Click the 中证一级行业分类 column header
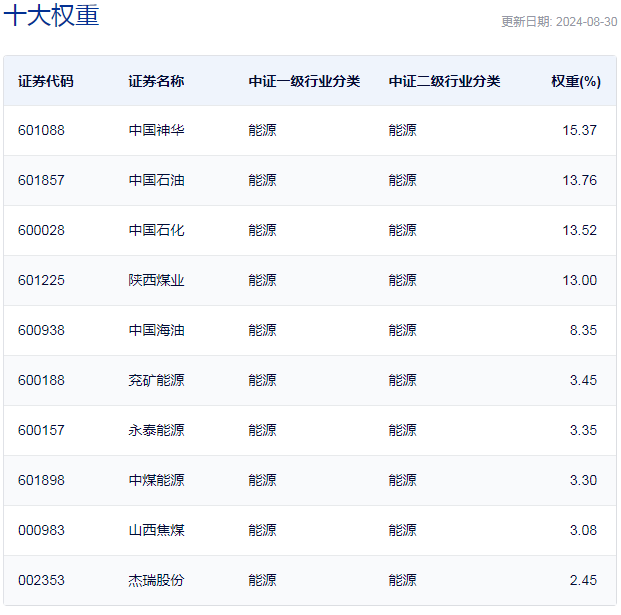Viewport: 621px width, 615px height. [304, 81]
